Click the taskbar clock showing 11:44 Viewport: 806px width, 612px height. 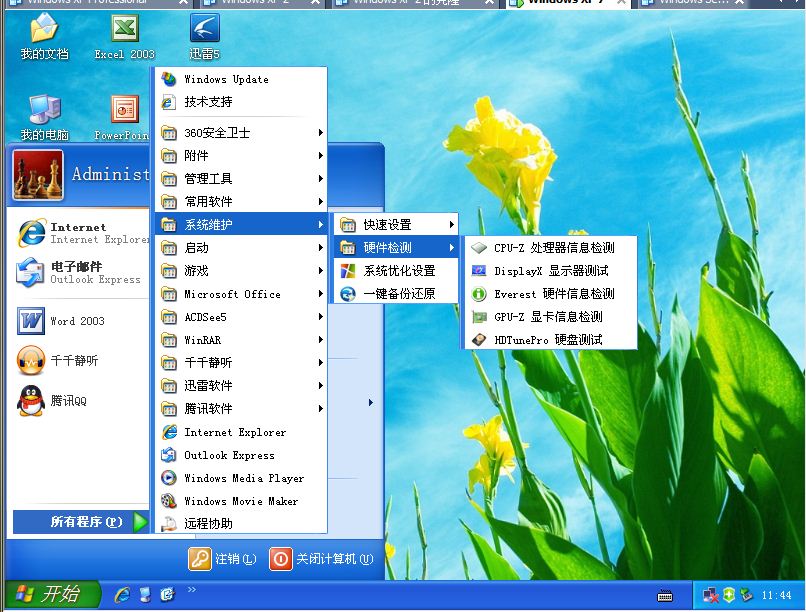(x=777, y=595)
